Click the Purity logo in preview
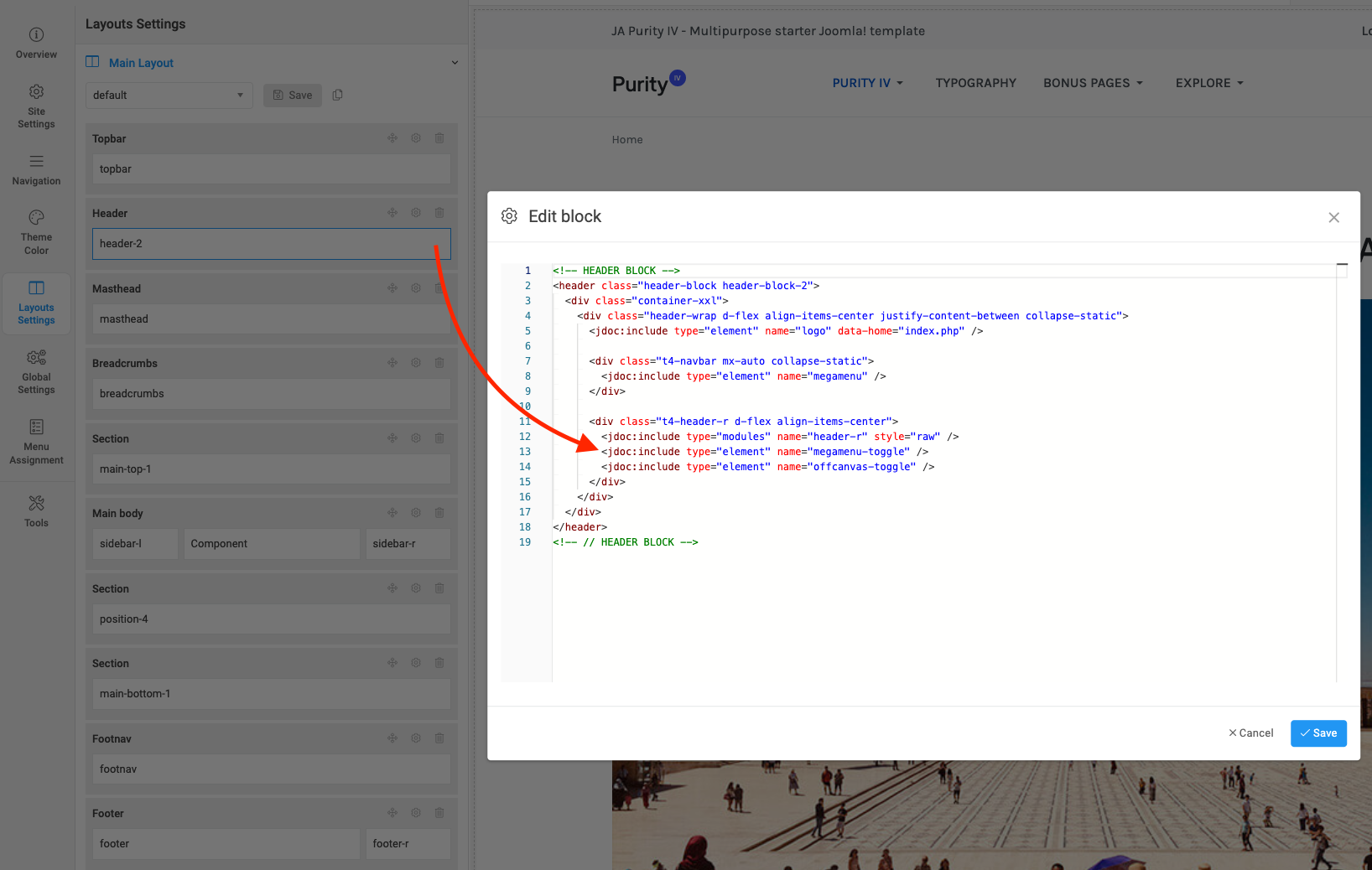 [648, 83]
